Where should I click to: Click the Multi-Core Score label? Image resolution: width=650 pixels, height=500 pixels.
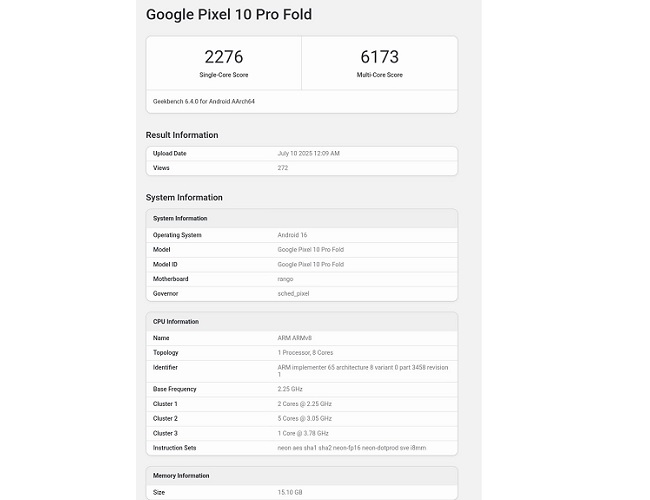pyautogui.click(x=380, y=75)
